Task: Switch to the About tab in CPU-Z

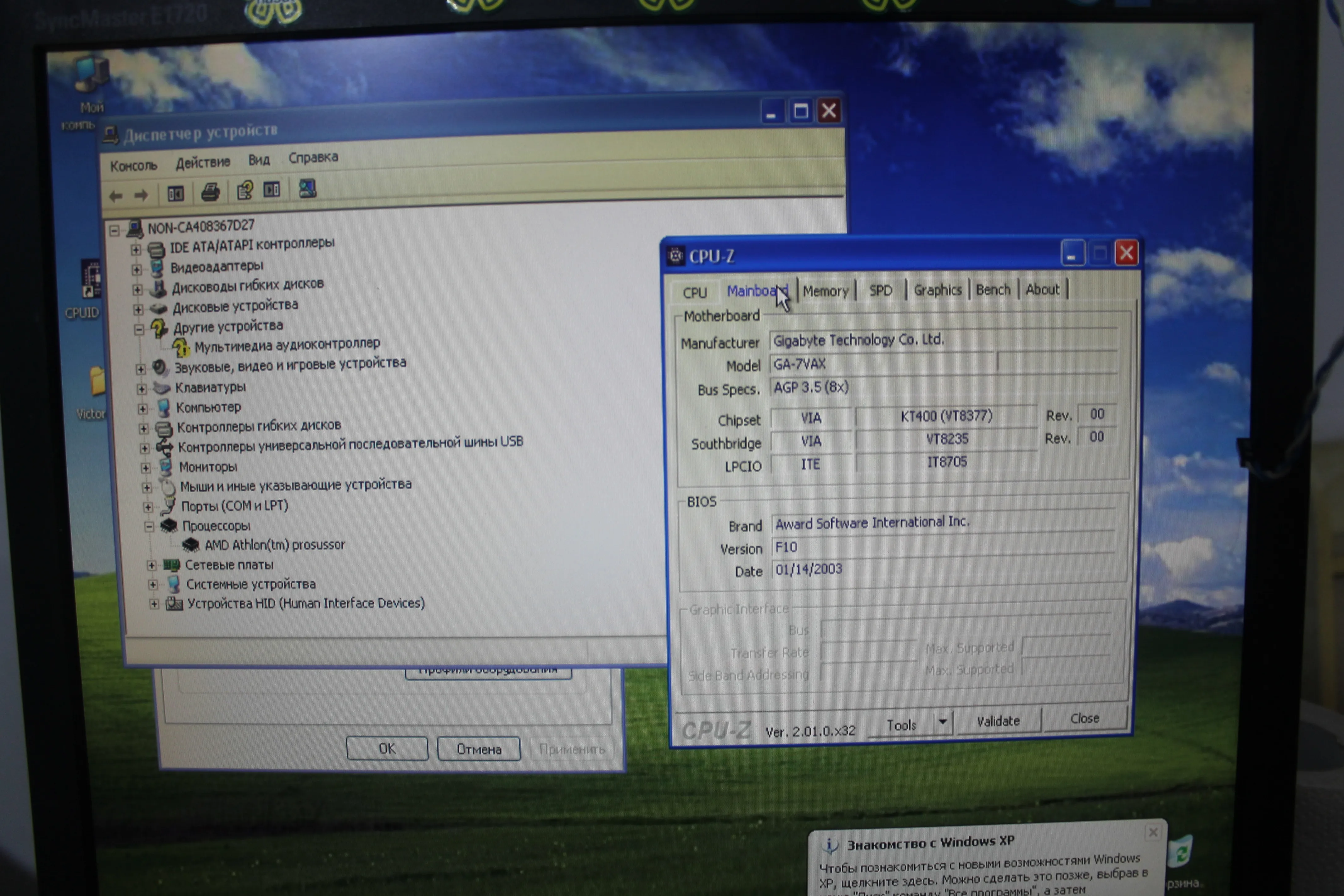Action: (1042, 289)
